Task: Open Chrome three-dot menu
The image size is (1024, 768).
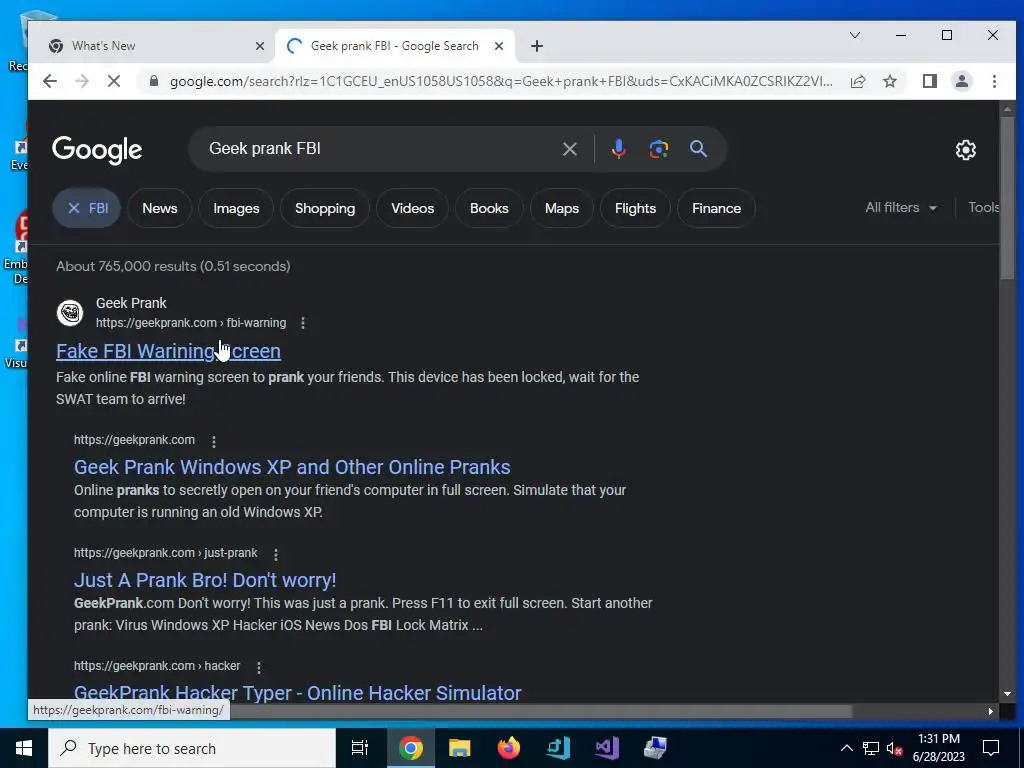Action: pyautogui.click(x=994, y=81)
